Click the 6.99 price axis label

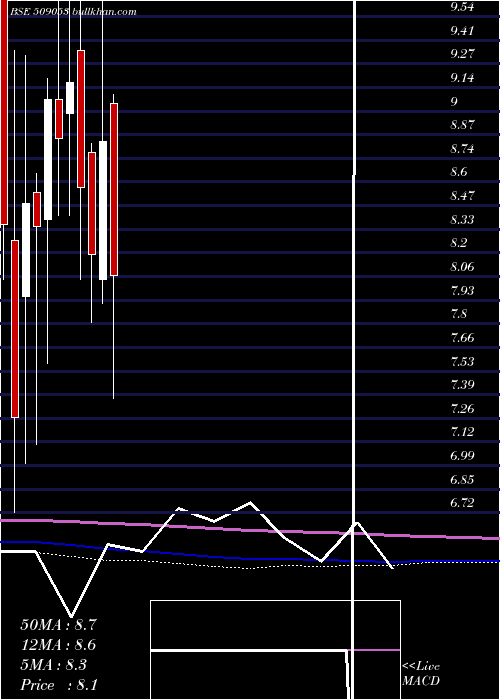pyautogui.click(x=462, y=456)
